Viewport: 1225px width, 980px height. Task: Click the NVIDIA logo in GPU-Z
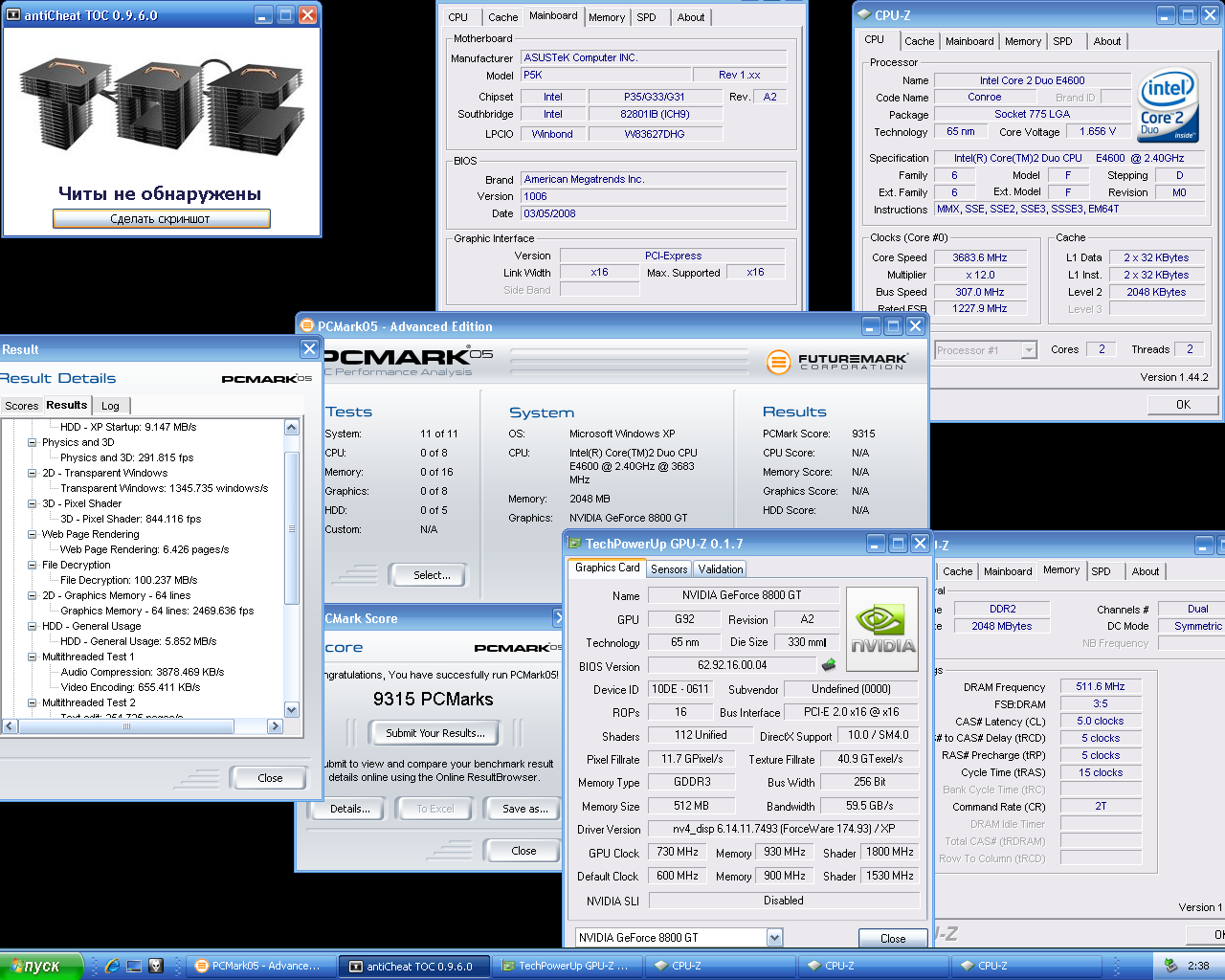882,629
